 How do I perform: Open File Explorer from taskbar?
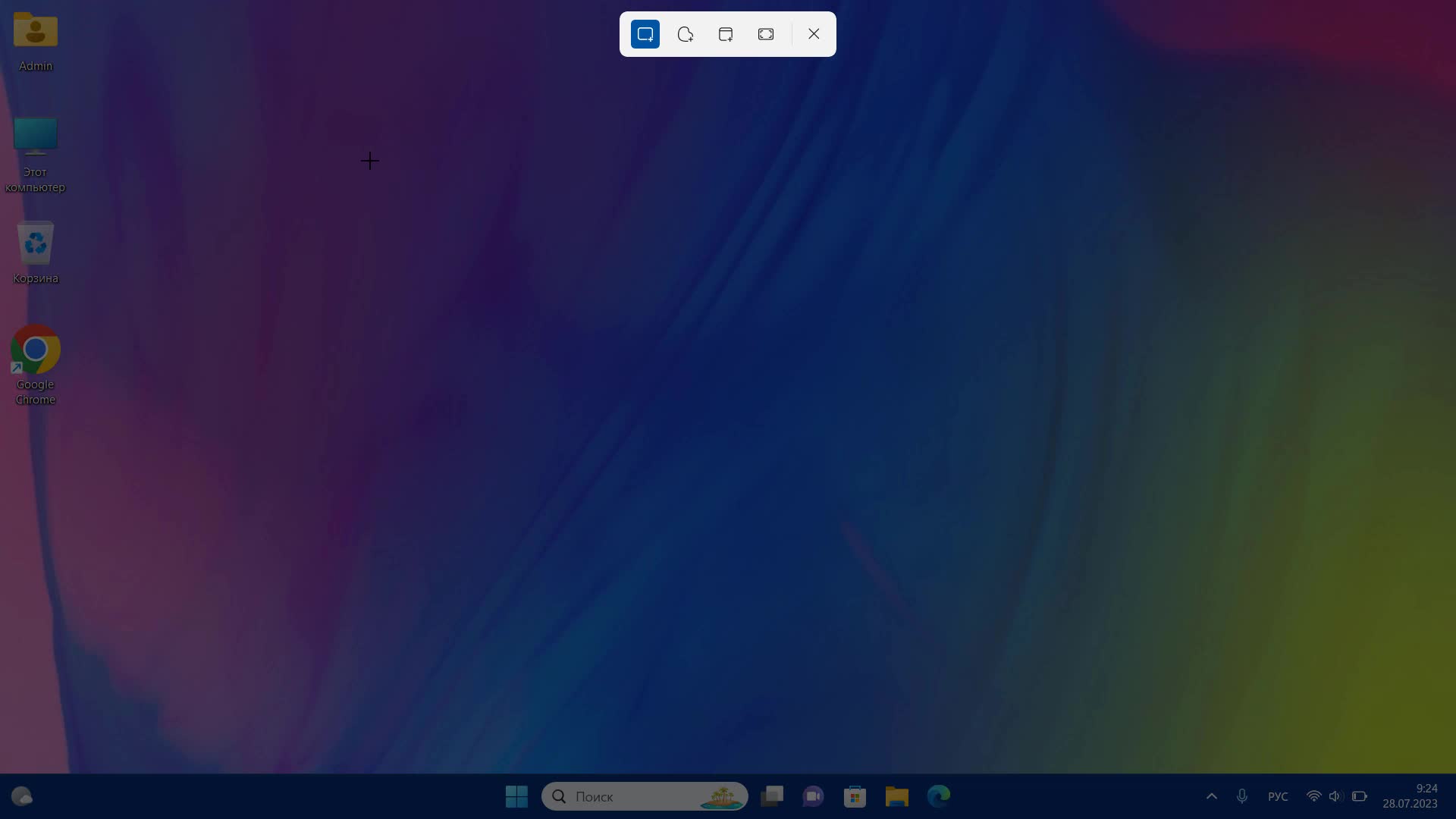(896, 796)
